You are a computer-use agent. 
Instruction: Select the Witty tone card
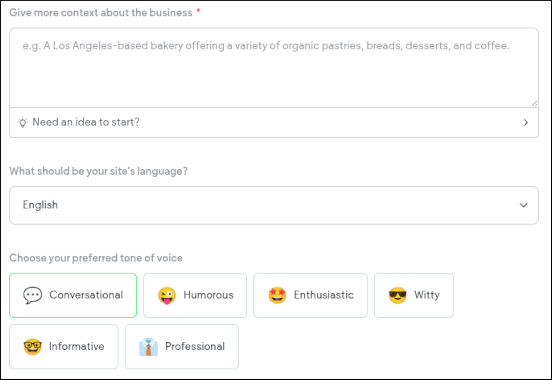pyautogui.click(x=414, y=295)
